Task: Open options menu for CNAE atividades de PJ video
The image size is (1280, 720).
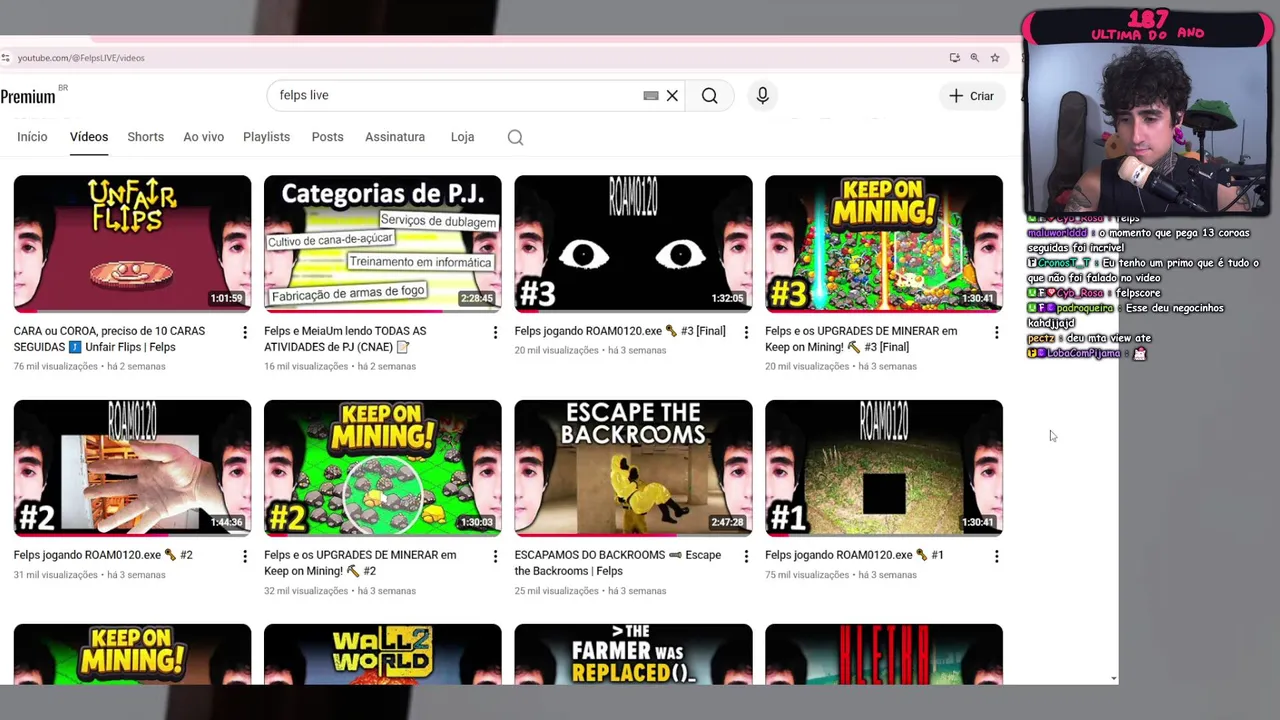Action: click(495, 332)
